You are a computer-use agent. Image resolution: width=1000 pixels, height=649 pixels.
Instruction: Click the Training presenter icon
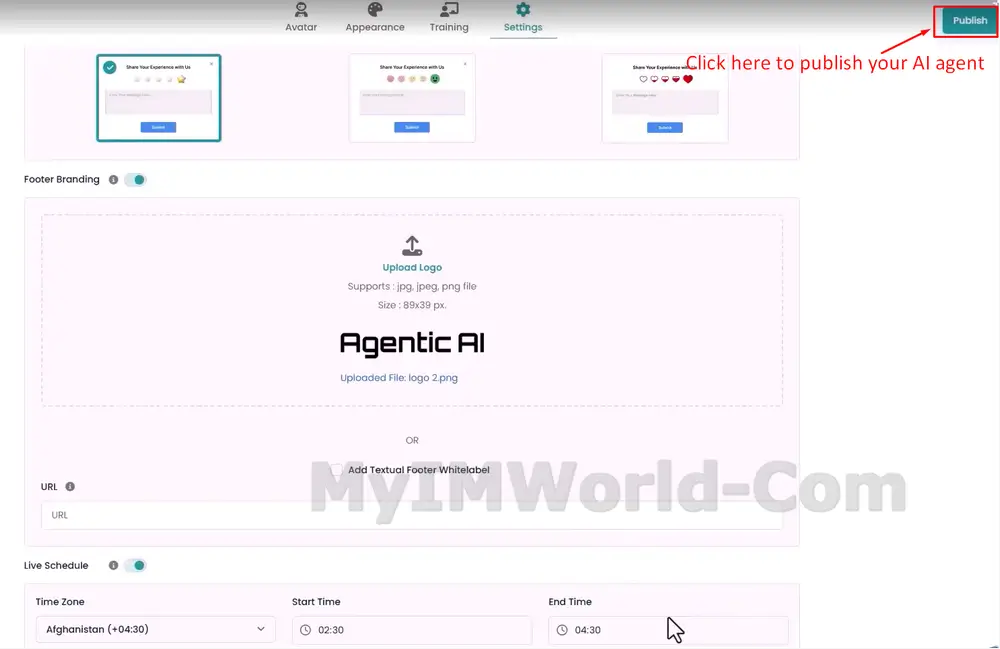pyautogui.click(x=449, y=10)
